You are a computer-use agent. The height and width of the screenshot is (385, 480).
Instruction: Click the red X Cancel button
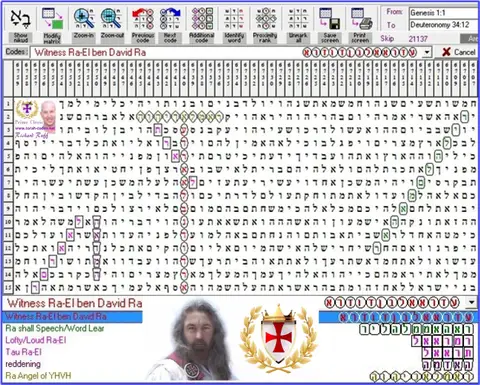coord(458,52)
